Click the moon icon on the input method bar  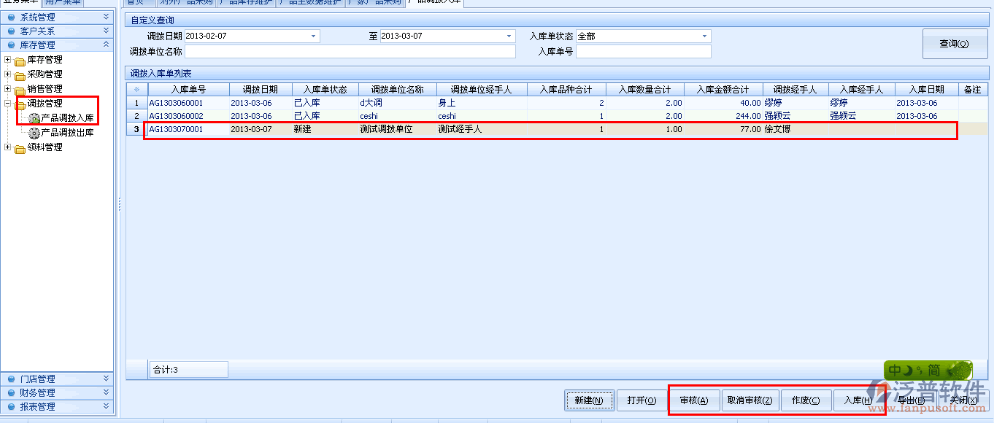(908, 369)
